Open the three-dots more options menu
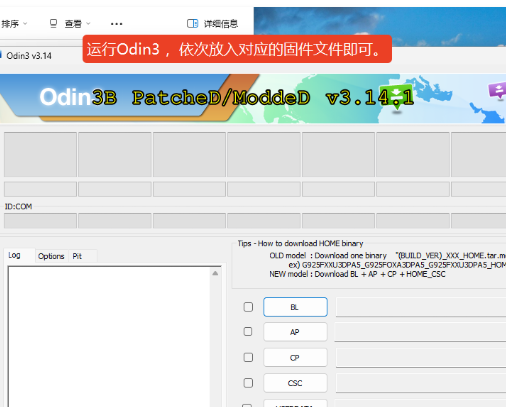The height and width of the screenshot is (407, 506). [x=116, y=24]
